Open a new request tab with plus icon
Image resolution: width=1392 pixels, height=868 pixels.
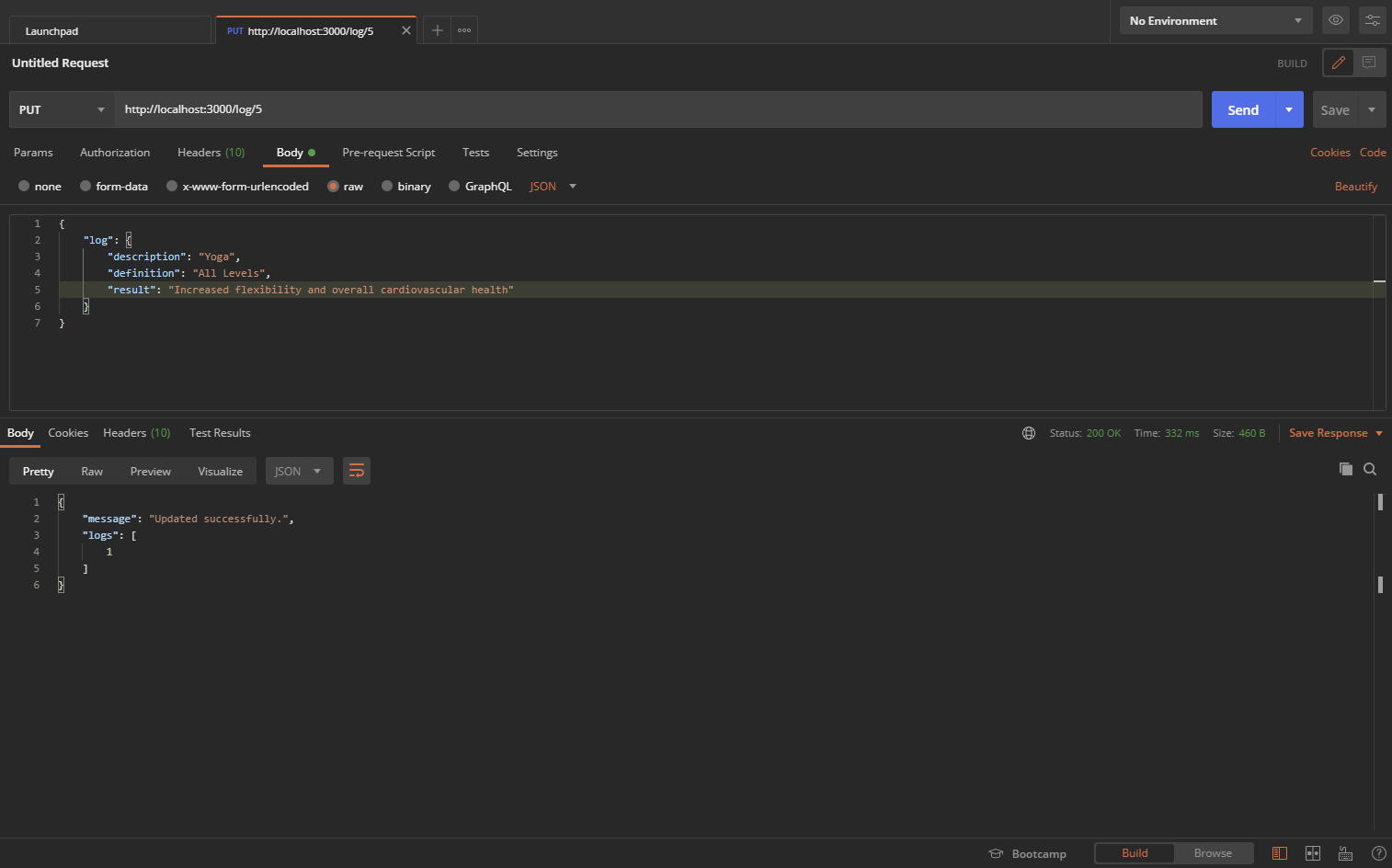tap(438, 30)
